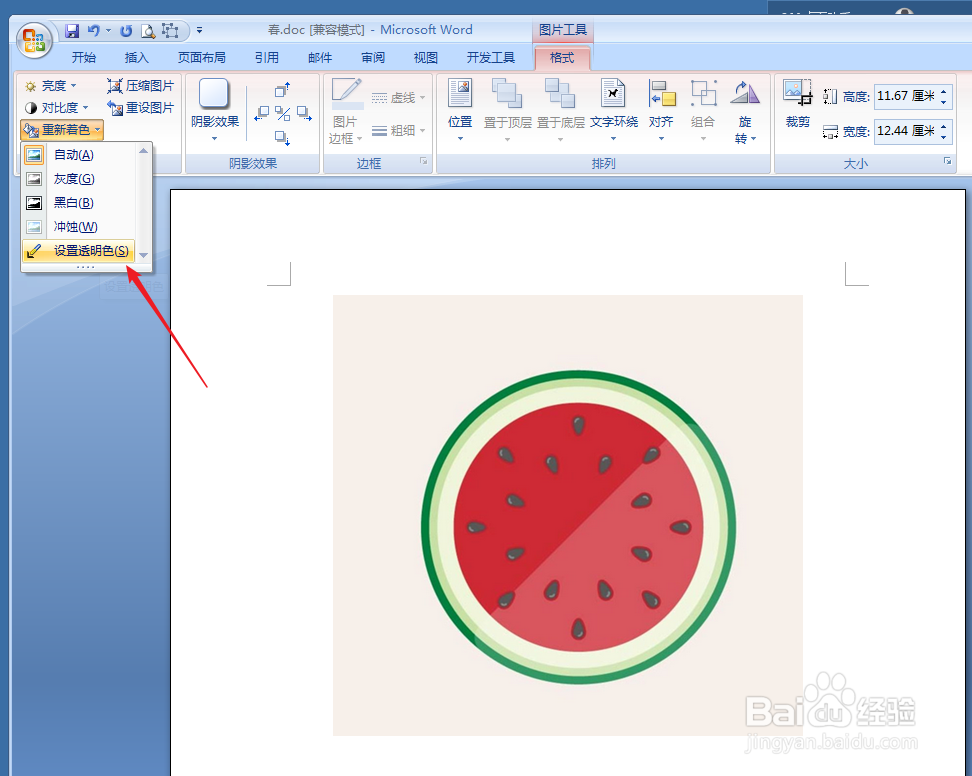The width and height of the screenshot is (972, 776).
Task: Open 文字环绕 text wrapping menu
Action: [x=614, y=111]
